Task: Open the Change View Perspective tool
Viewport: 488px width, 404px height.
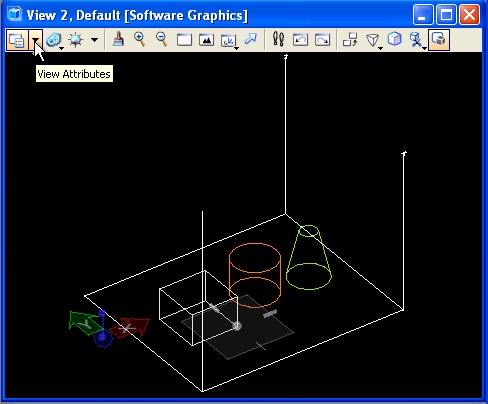Action: pos(374,41)
